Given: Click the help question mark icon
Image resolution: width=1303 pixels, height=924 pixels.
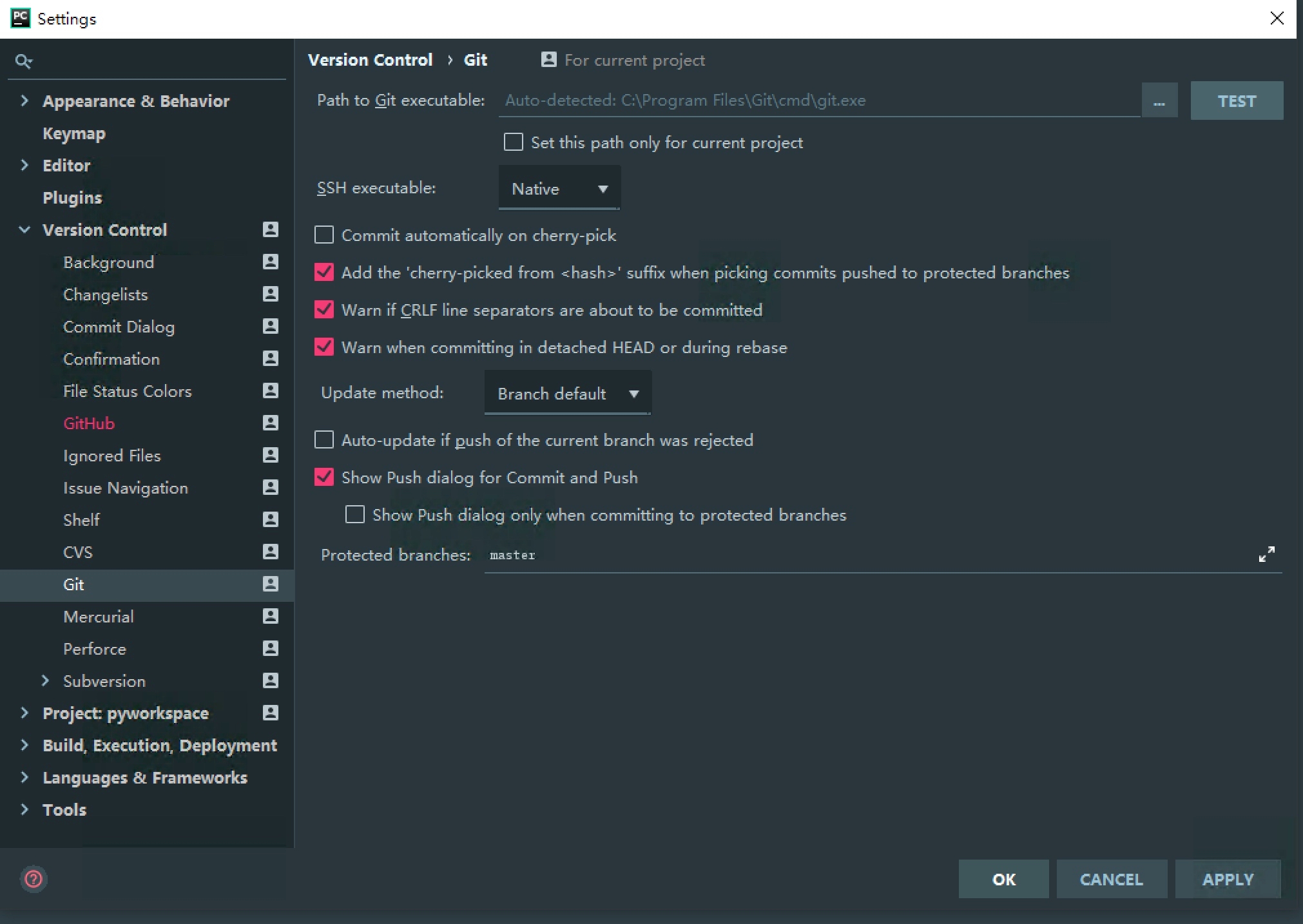Looking at the screenshot, I should [34, 879].
